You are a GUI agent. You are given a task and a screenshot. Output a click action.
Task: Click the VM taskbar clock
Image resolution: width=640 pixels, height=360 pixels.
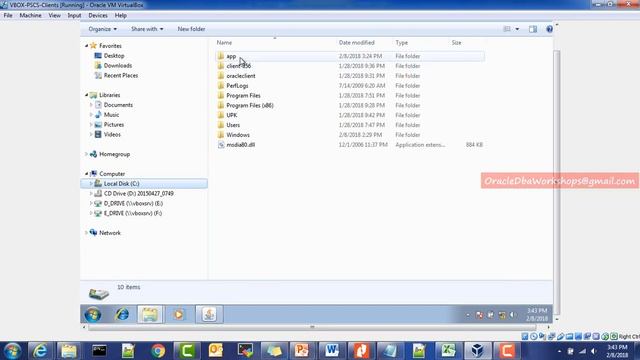(x=537, y=314)
